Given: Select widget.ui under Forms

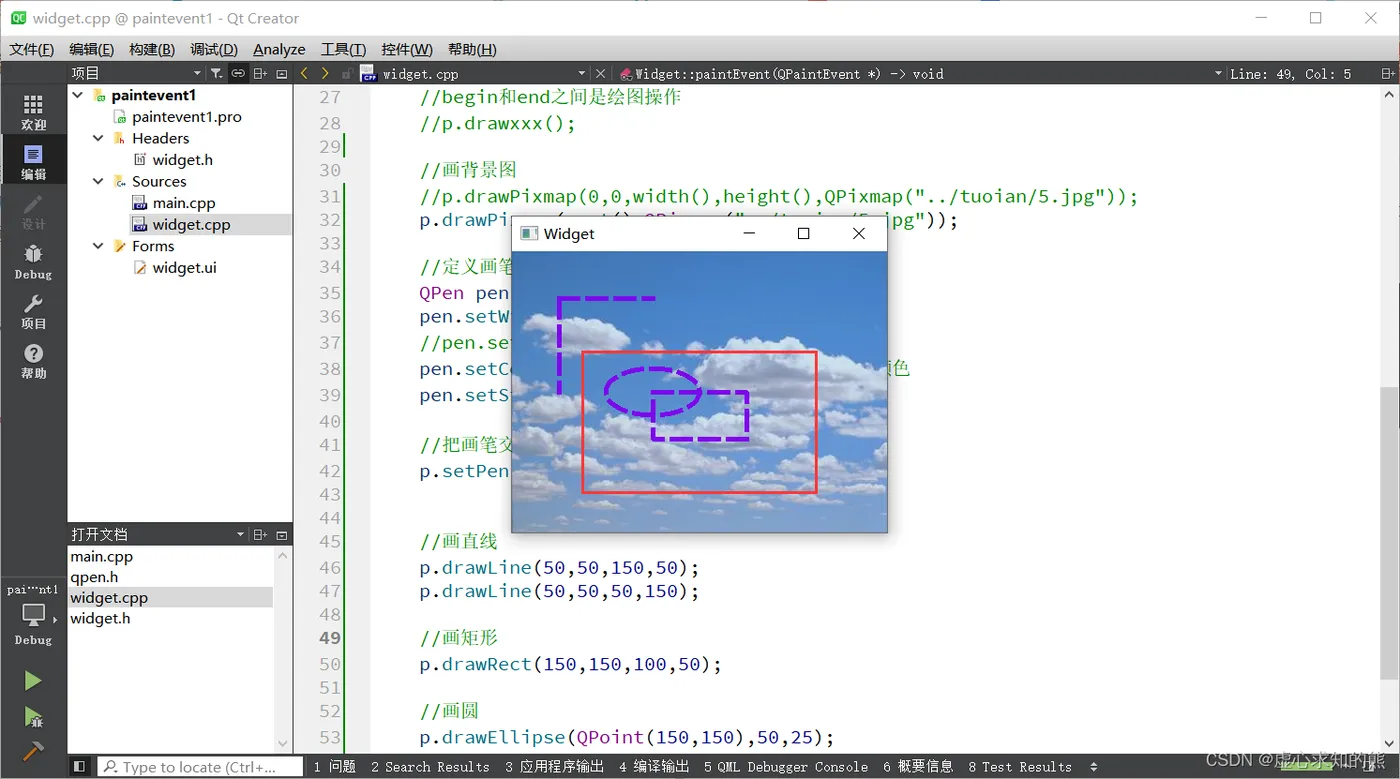Looking at the screenshot, I should (184, 268).
